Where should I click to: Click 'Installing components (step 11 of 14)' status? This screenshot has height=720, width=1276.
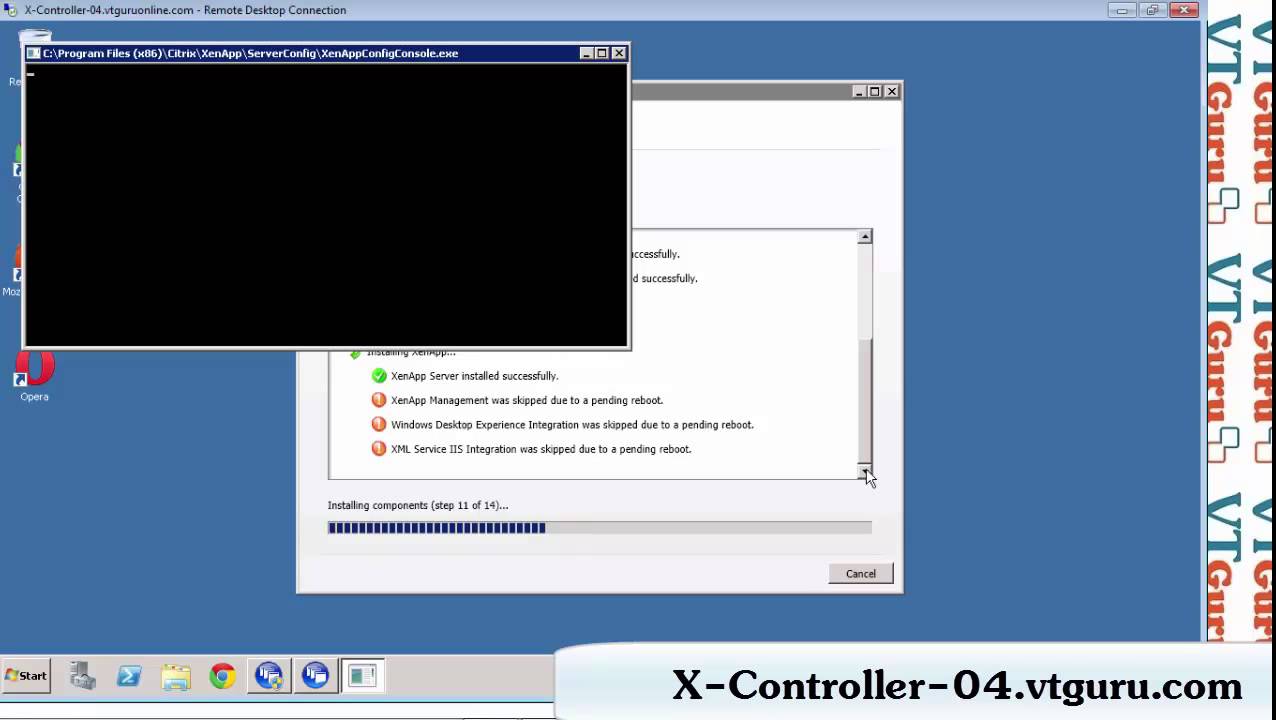pyautogui.click(x=418, y=505)
